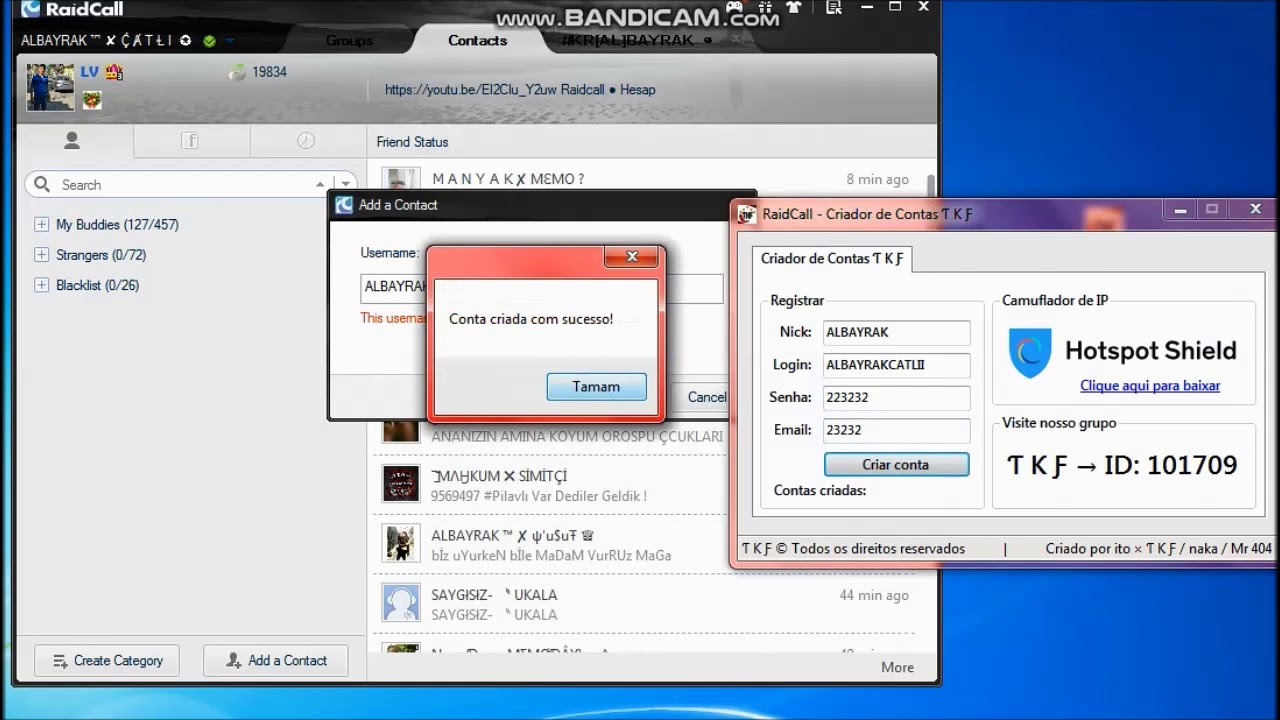
Task: Expand the Blacklist (0/26) category
Action: [x=41, y=285]
